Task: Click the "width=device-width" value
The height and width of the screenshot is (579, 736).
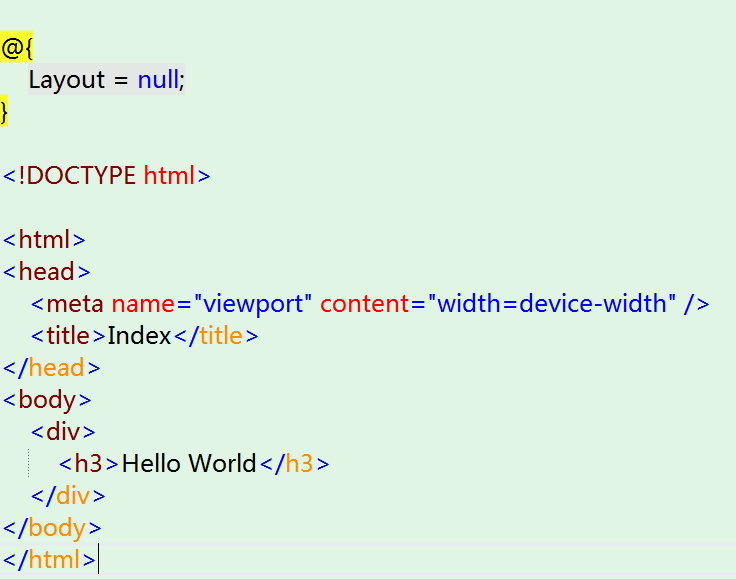Action: coord(552,303)
